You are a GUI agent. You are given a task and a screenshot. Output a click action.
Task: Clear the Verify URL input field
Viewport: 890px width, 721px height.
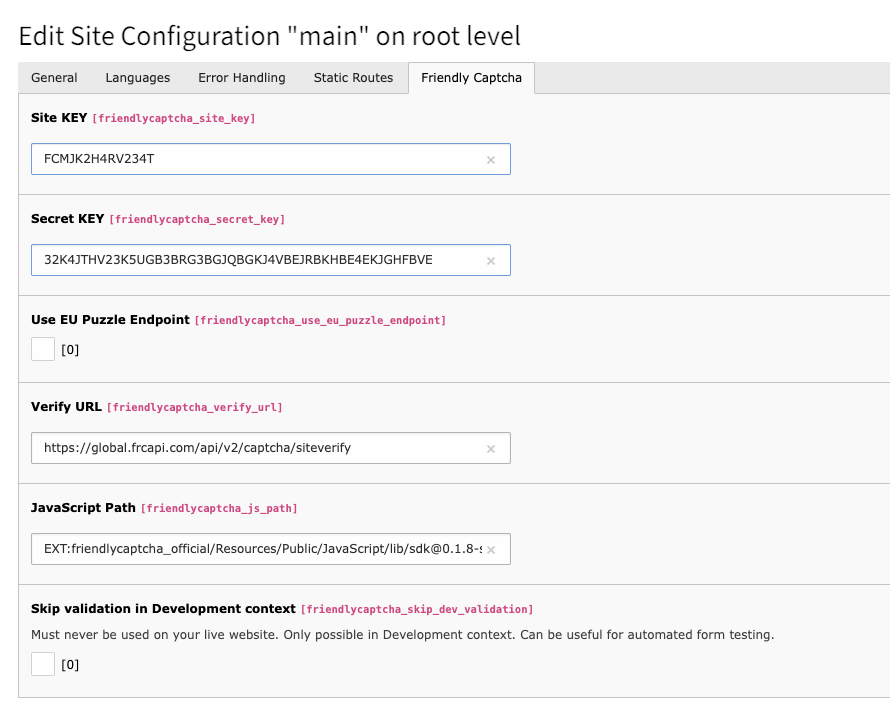[x=491, y=448]
